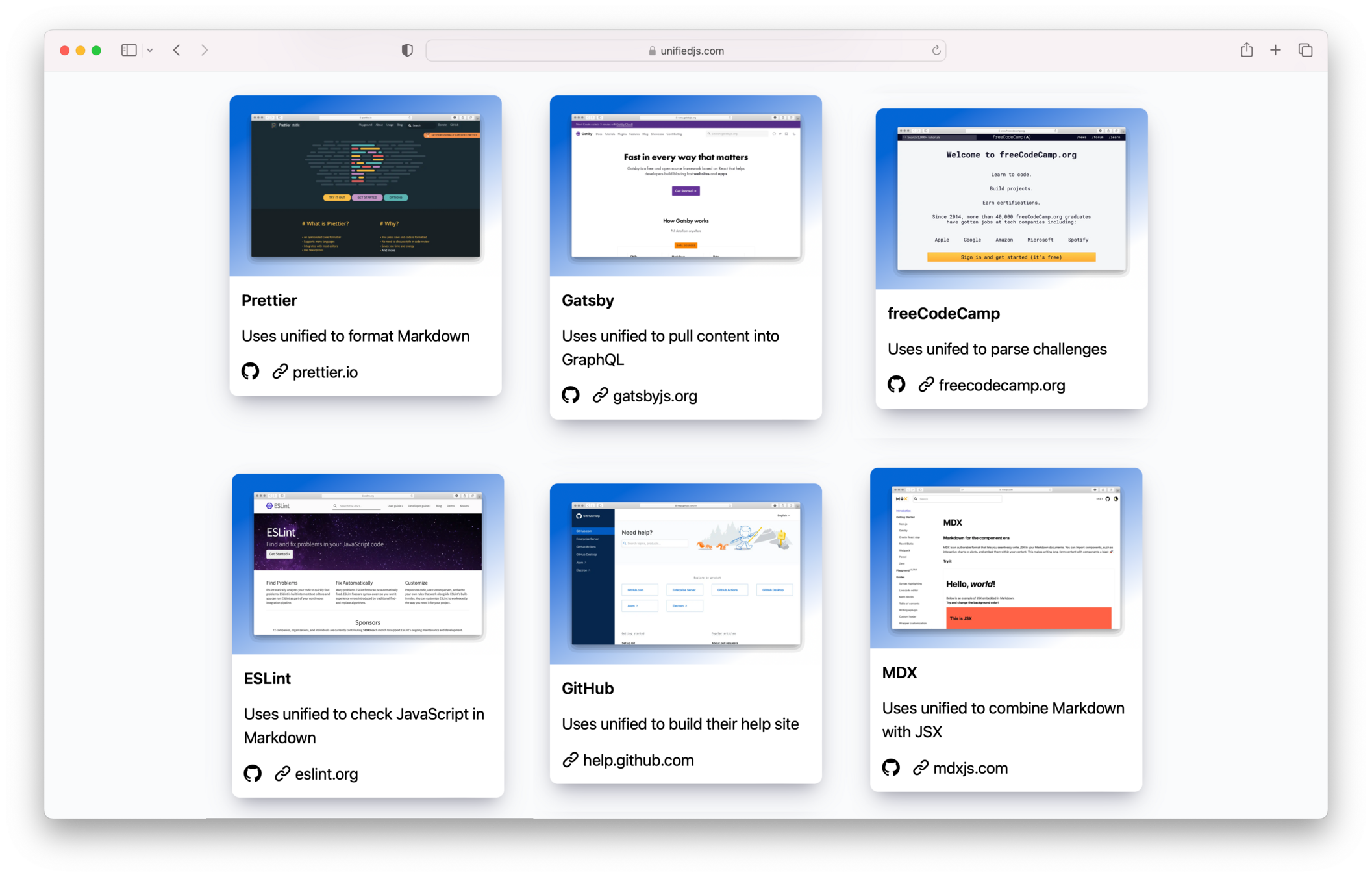This screenshot has width=1372, height=877.
Task: Click ESLint's GitHub icon
Action: [253, 773]
